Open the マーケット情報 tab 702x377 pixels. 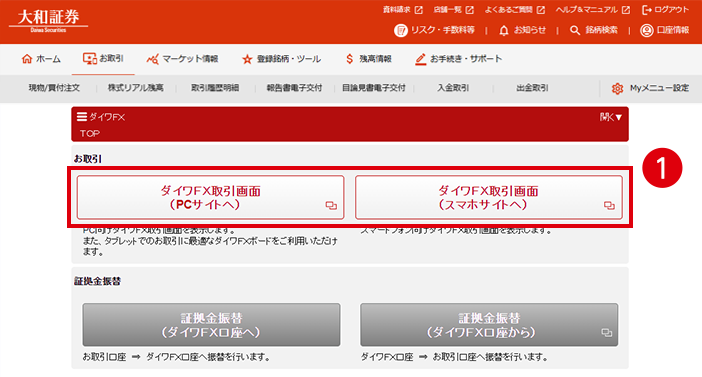click(182, 59)
